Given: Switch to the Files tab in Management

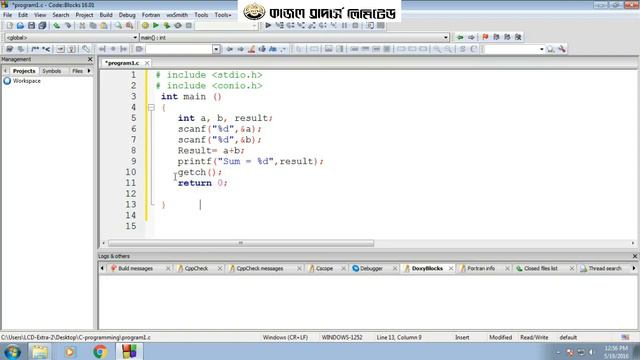Looking at the screenshot, I should tap(77, 71).
